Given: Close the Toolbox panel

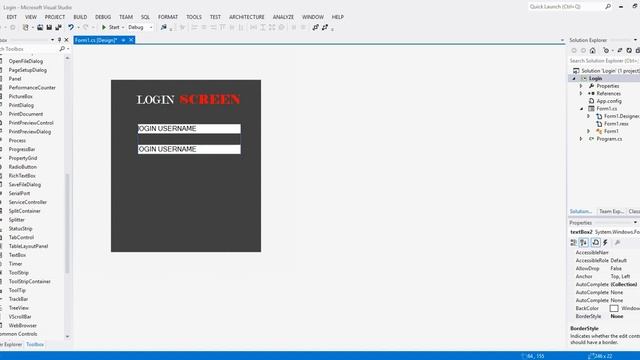Looking at the screenshot, I should pyautogui.click(x=67, y=40).
